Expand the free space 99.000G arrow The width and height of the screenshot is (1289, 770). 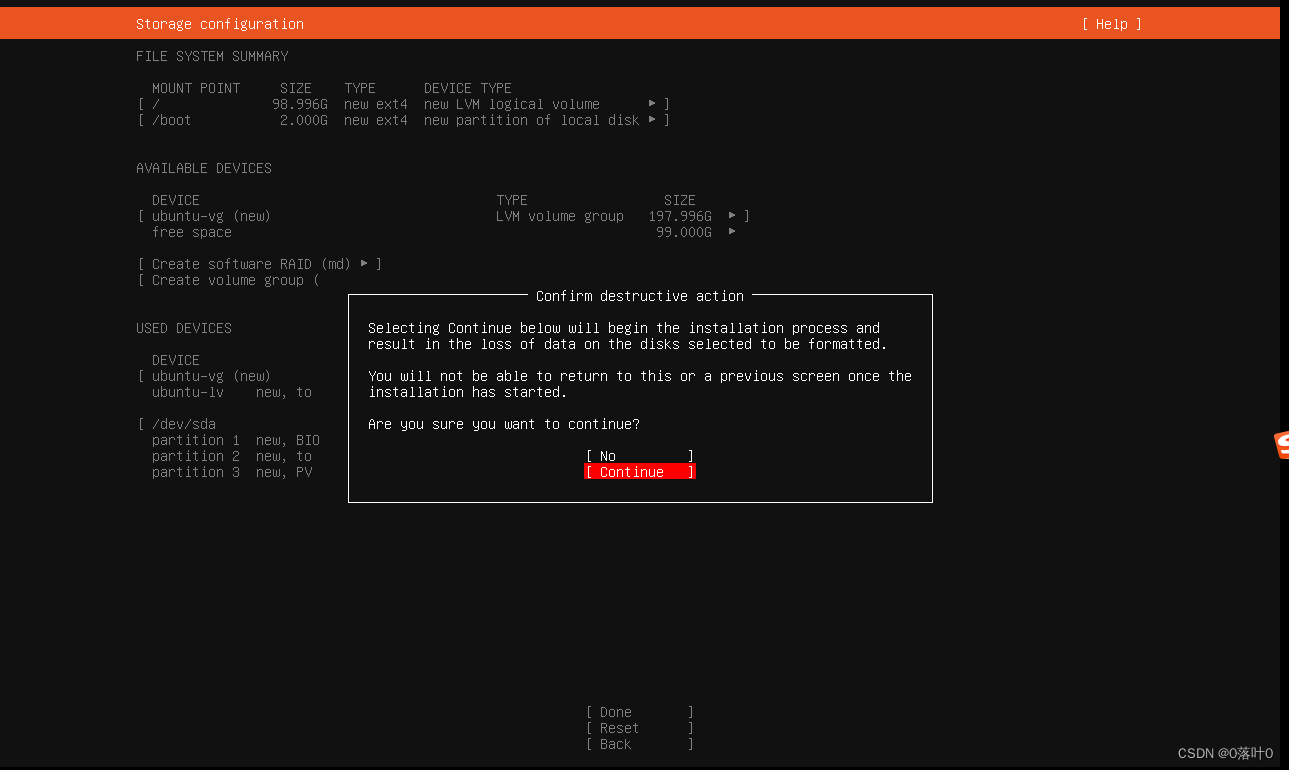[732, 232]
